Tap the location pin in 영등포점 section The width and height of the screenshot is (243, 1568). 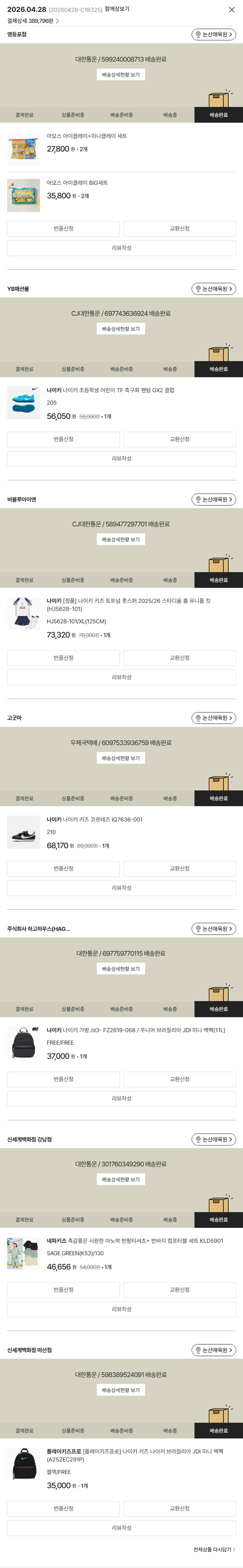198,35
